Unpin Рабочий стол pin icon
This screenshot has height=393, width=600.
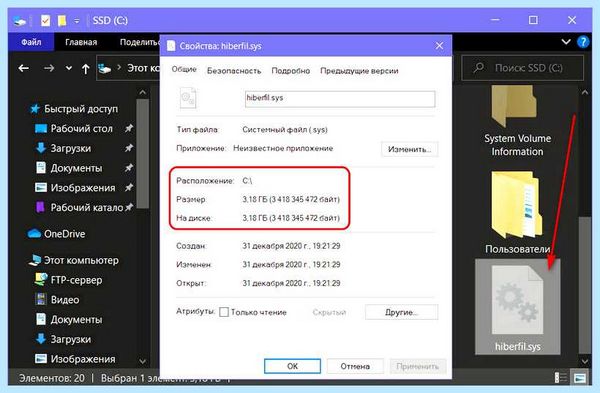coord(129,128)
